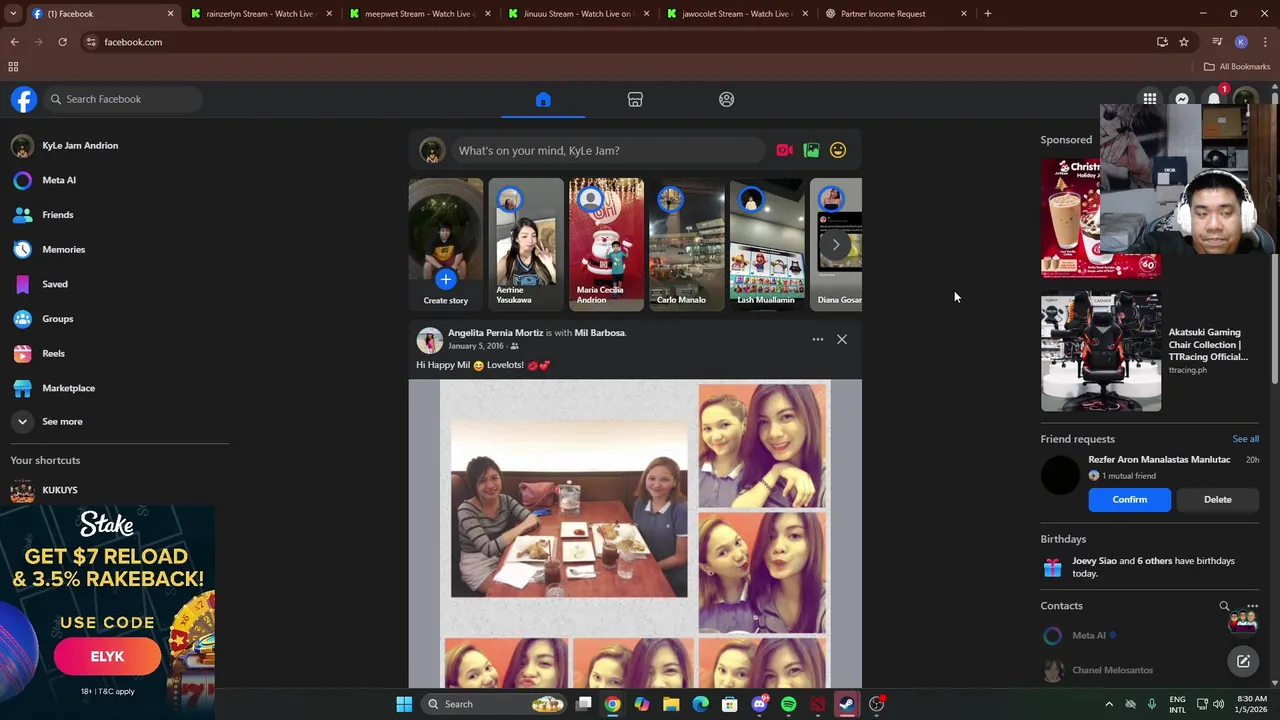
Task: View Carlo Manalo's story
Action: [686, 244]
